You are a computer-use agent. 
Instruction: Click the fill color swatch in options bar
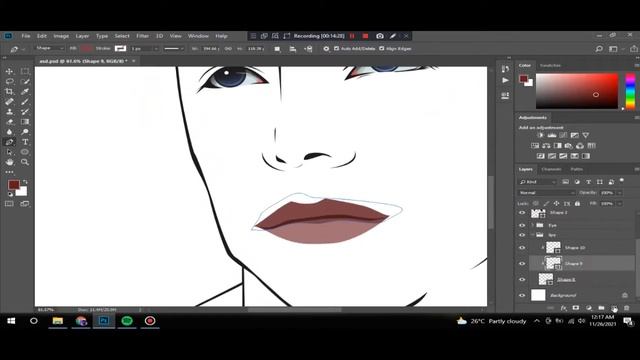coord(86,49)
